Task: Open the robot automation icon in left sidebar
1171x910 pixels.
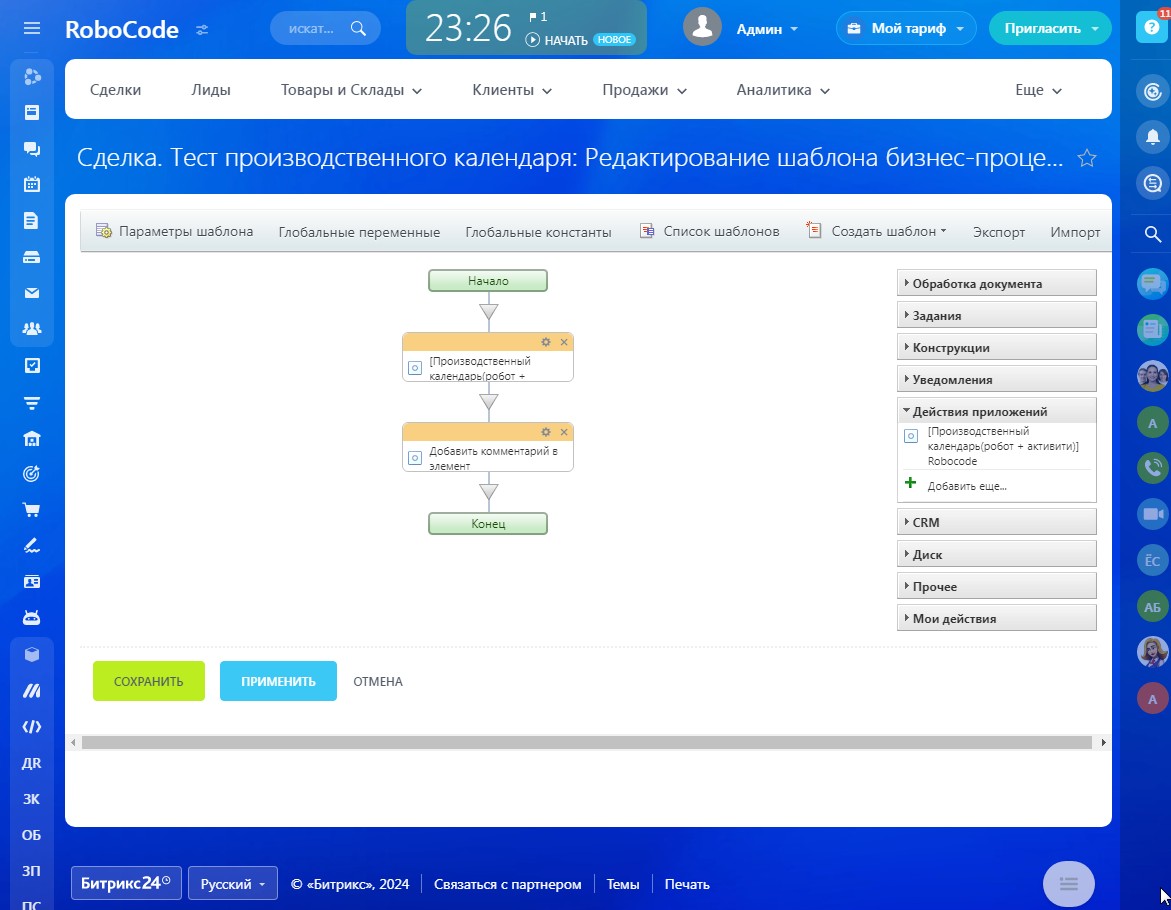Action: pos(31,618)
